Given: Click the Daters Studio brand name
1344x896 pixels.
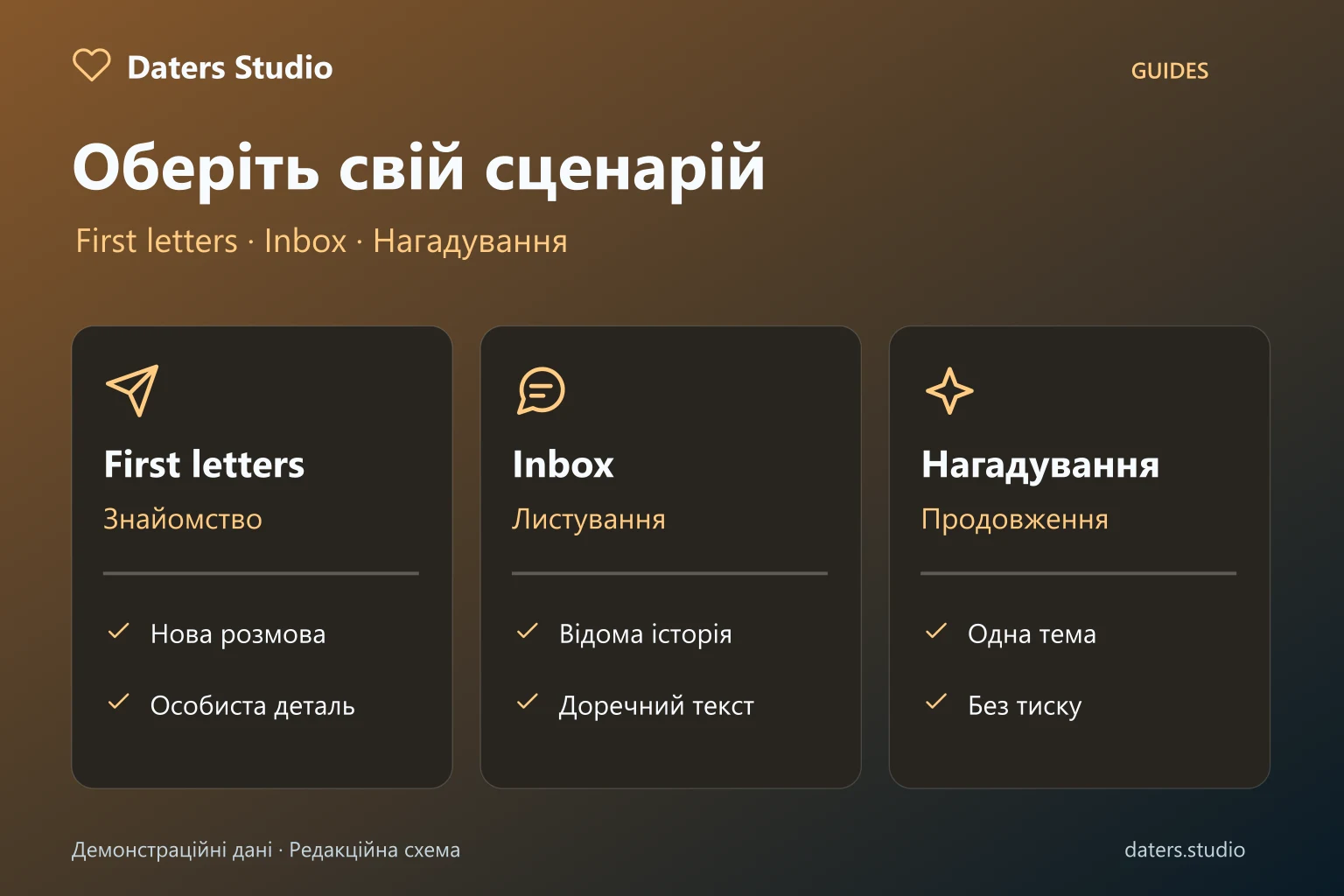Looking at the screenshot, I should click(x=230, y=67).
